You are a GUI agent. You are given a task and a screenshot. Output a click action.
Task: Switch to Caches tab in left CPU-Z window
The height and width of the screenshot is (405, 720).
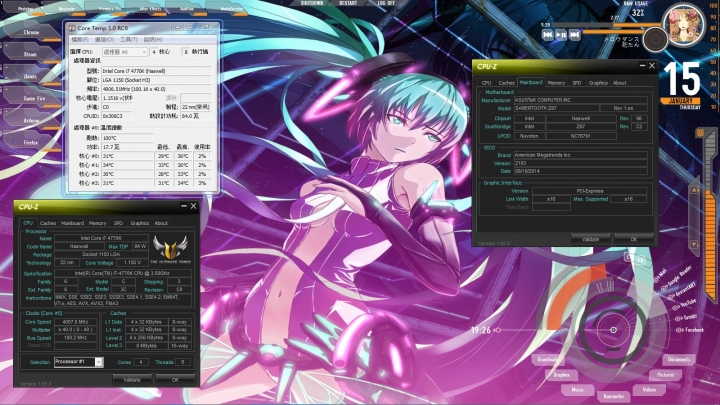coord(48,223)
